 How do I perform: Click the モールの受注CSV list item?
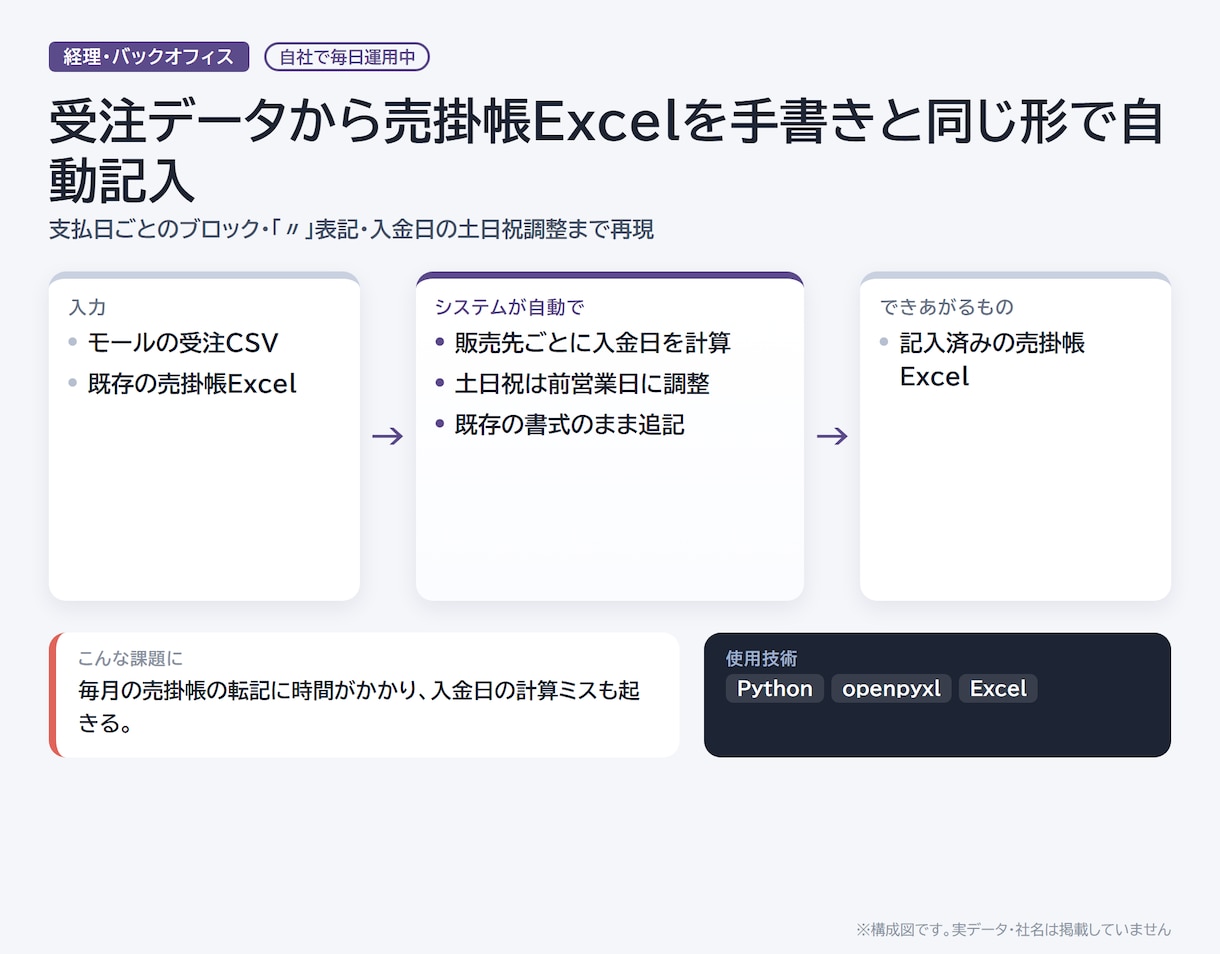pos(182,343)
